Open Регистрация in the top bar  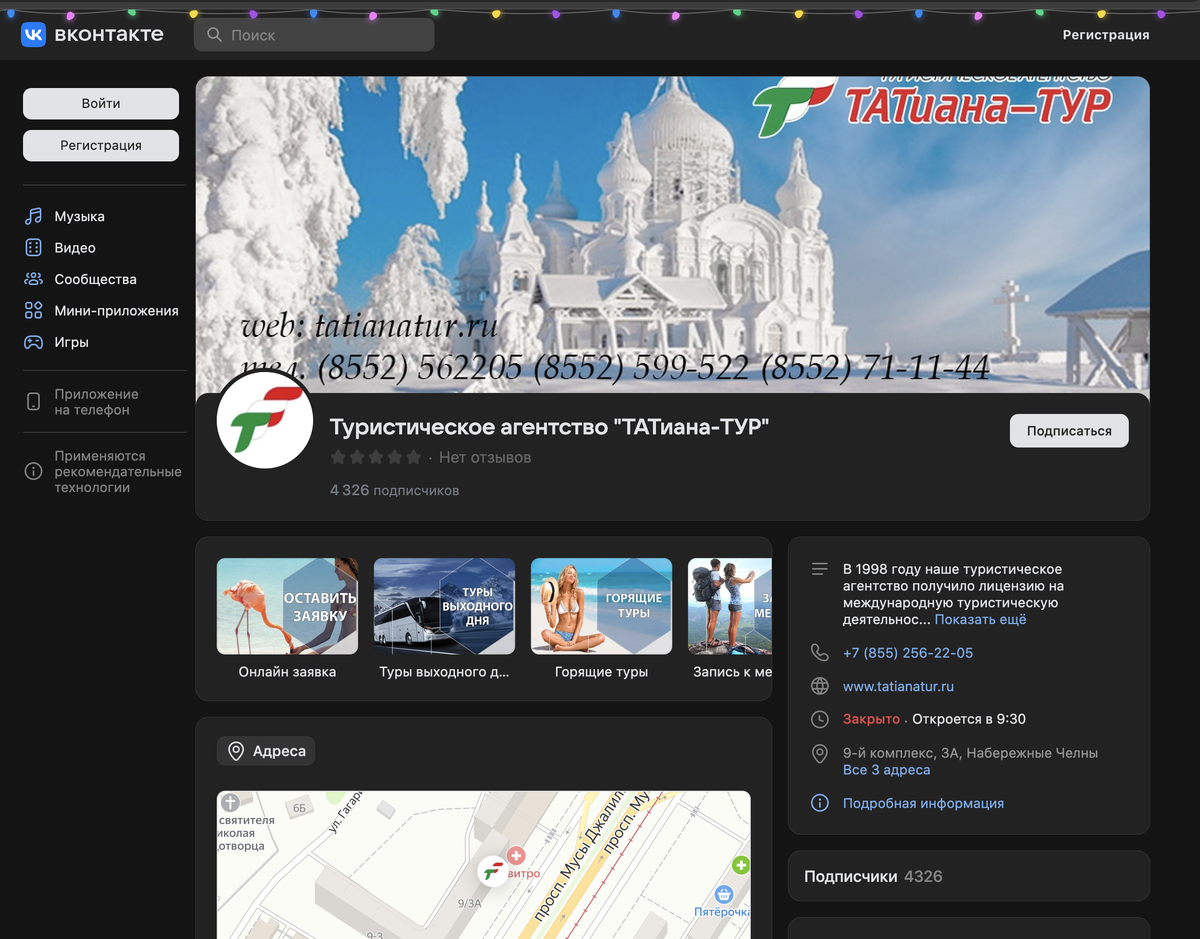tap(1106, 35)
